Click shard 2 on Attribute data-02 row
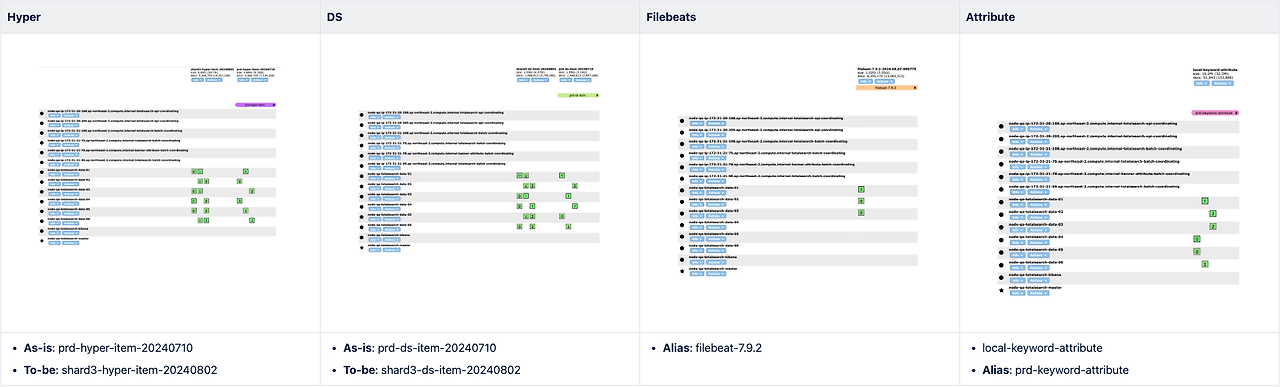 tap(1213, 213)
